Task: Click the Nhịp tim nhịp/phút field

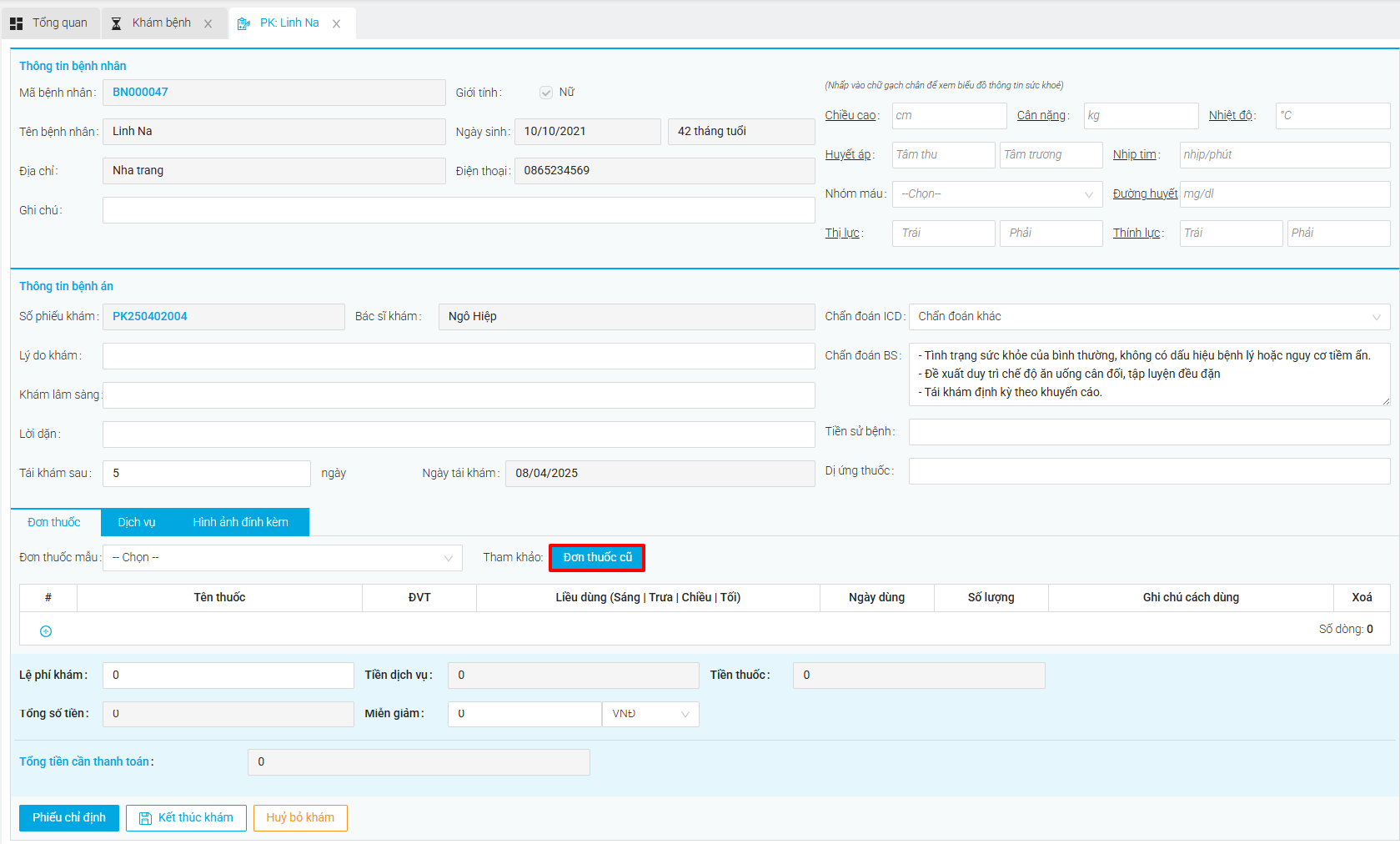Action: pyautogui.click(x=1285, y=155)
